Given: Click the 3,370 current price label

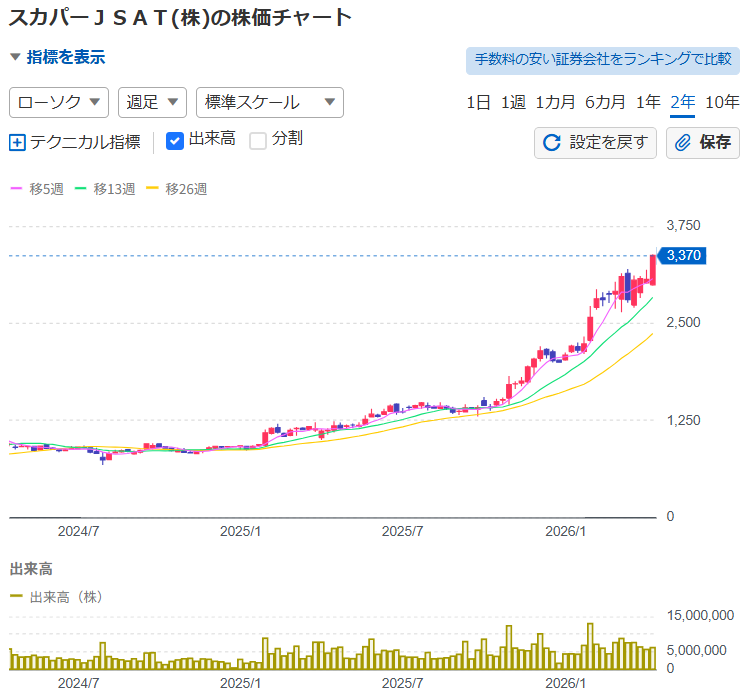Looking at the screenshot, I should click(x=684, y=256).
